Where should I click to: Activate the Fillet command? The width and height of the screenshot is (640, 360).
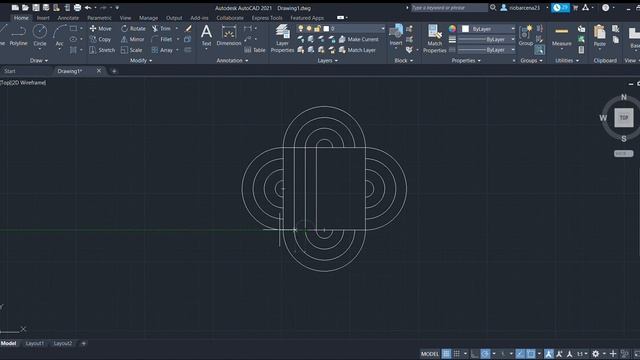tap(162, 39)
